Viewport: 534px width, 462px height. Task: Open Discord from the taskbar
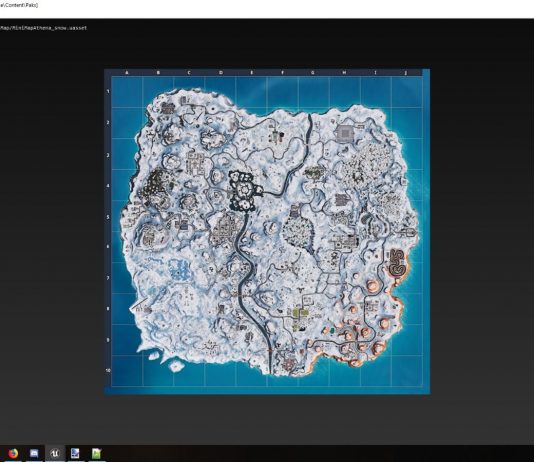pos(34,453)
